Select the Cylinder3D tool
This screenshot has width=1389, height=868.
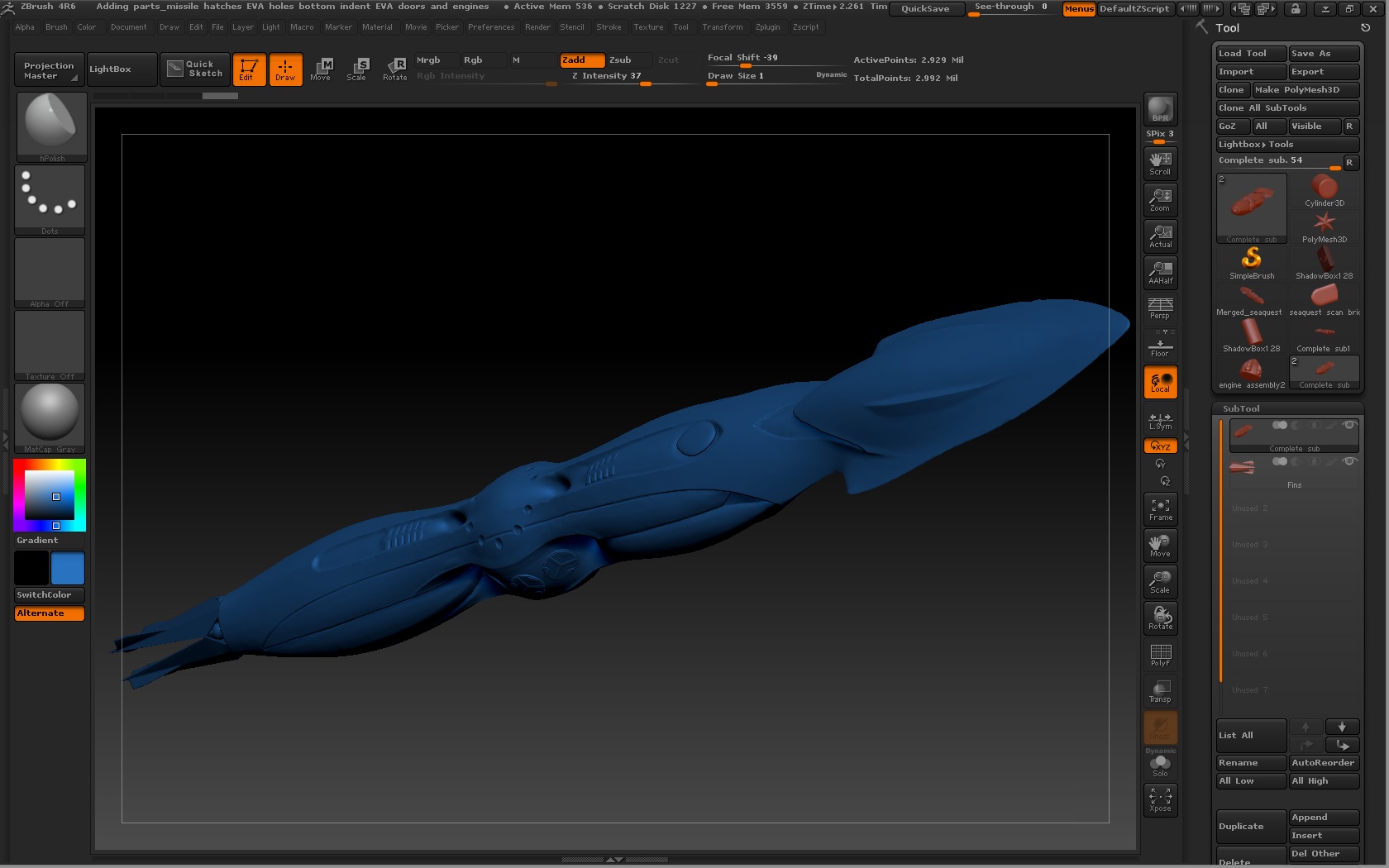[x=1325, y=191]
